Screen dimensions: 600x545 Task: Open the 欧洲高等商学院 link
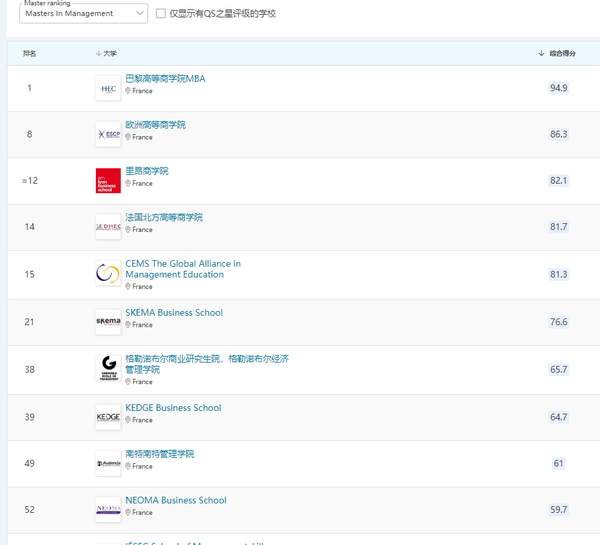(x=155, y=125)
